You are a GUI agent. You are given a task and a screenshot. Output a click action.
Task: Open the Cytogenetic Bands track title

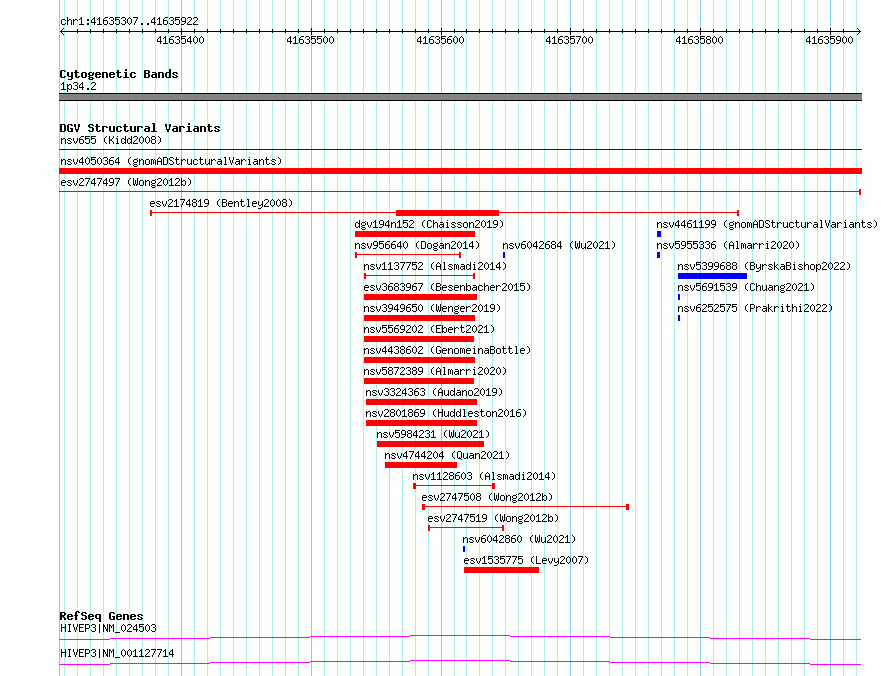[119, 74]
